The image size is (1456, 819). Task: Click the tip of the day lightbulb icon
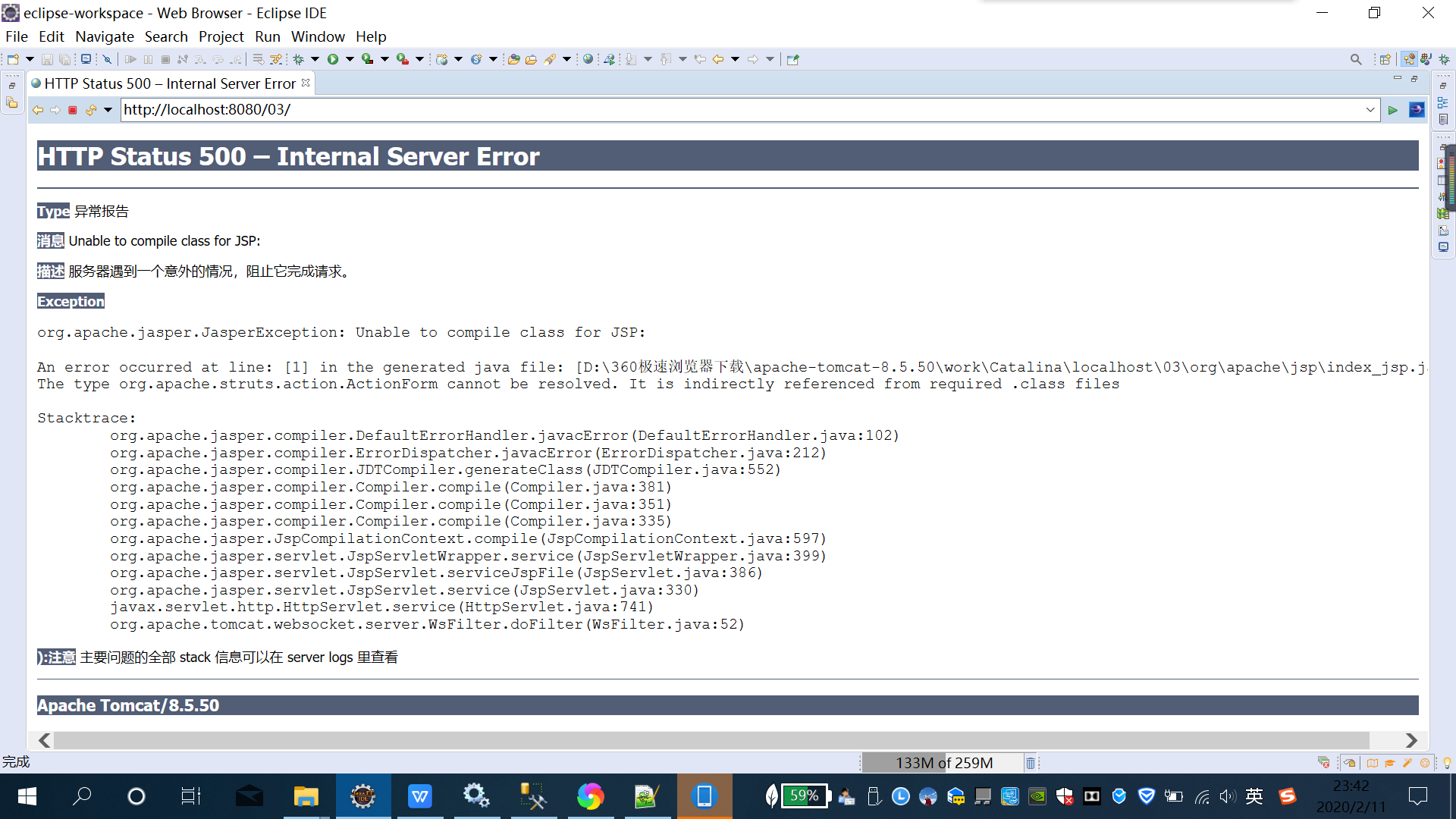(1447, 763)
